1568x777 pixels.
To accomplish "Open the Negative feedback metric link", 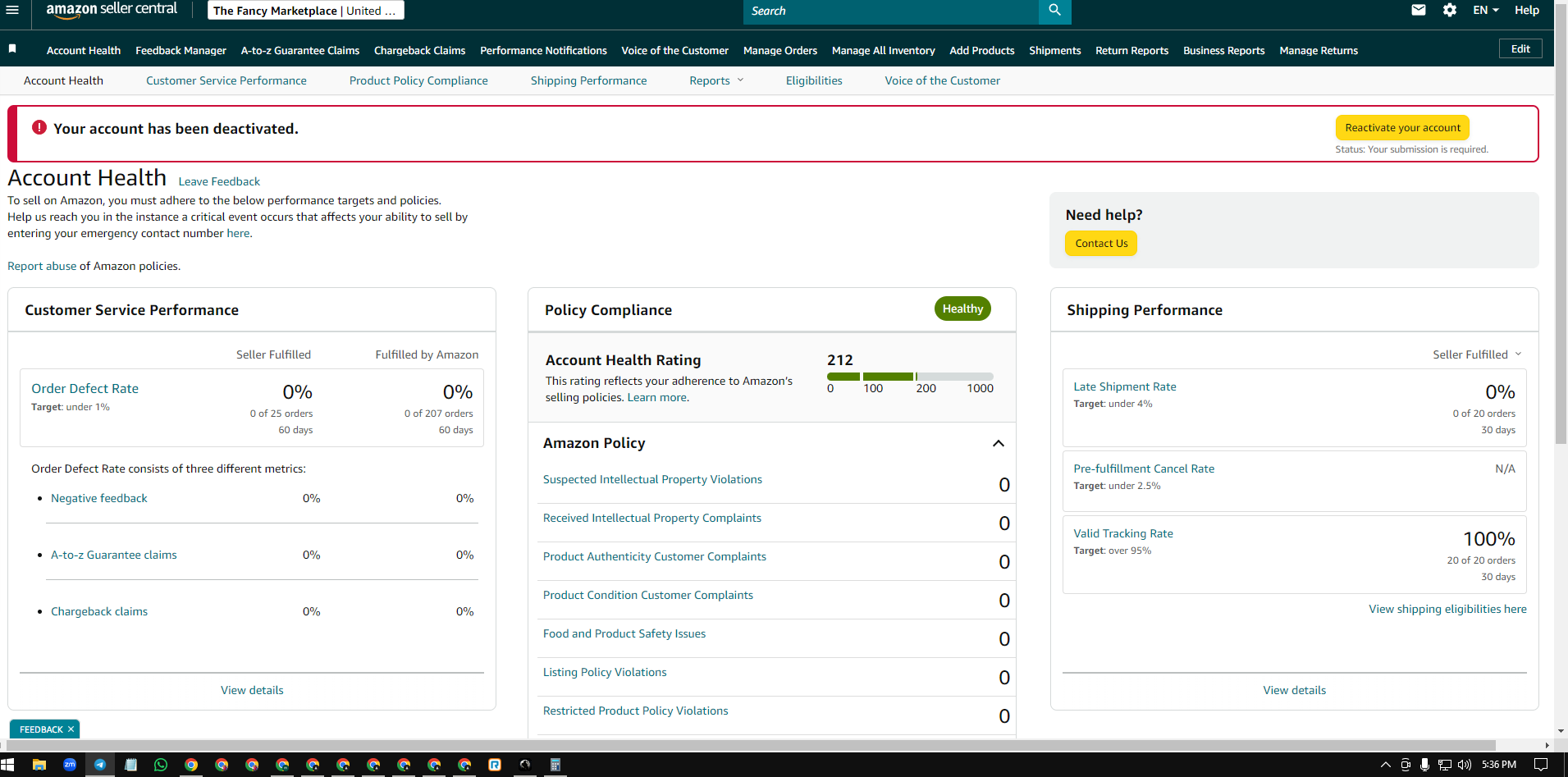I will pos(99,498).
